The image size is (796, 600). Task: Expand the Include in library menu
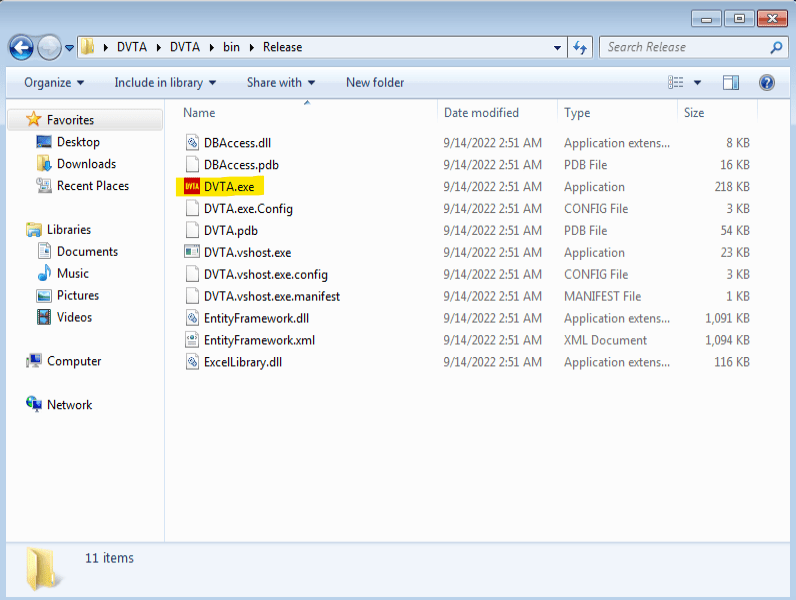click(165, 83)
